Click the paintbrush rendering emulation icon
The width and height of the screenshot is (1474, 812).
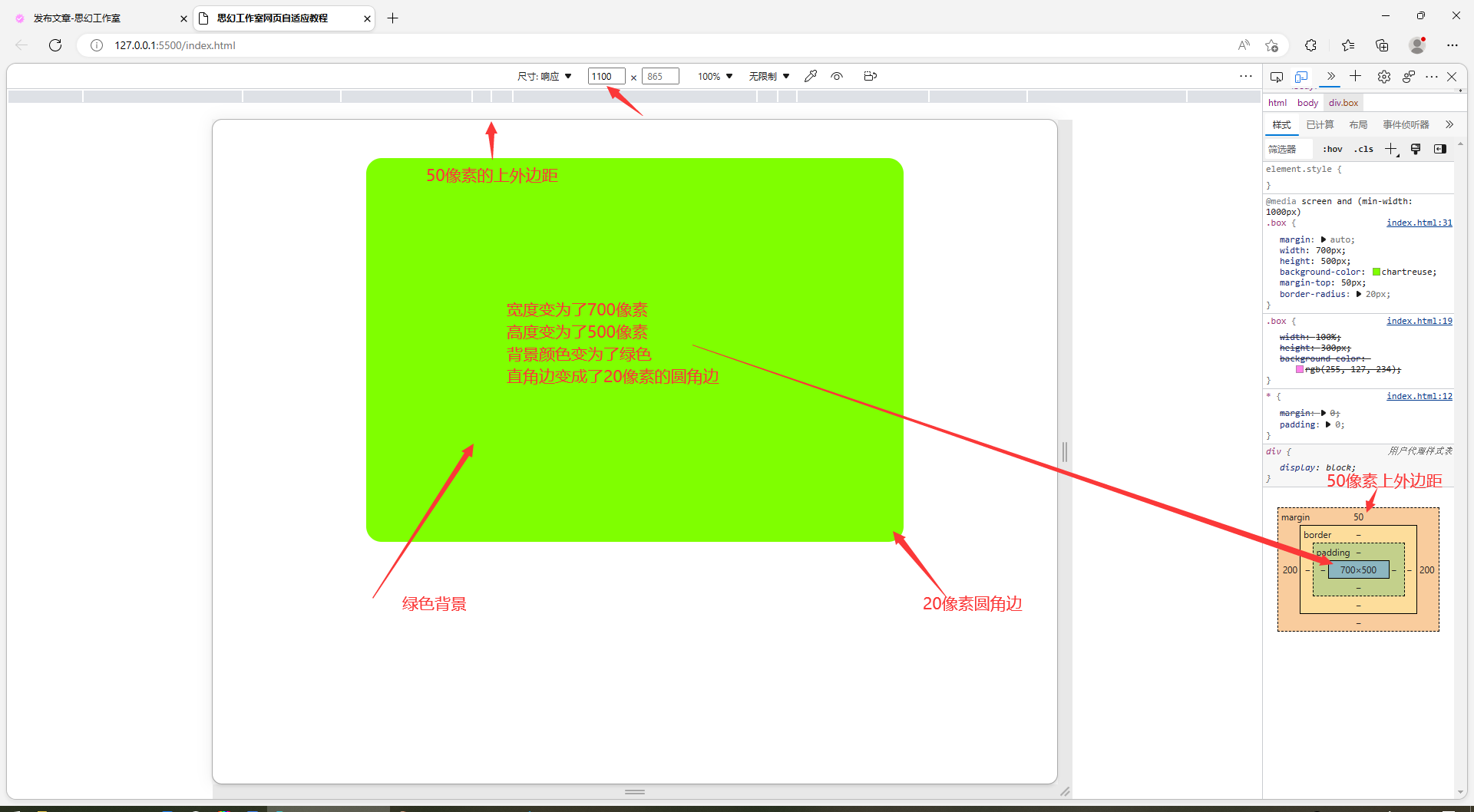1416,149
